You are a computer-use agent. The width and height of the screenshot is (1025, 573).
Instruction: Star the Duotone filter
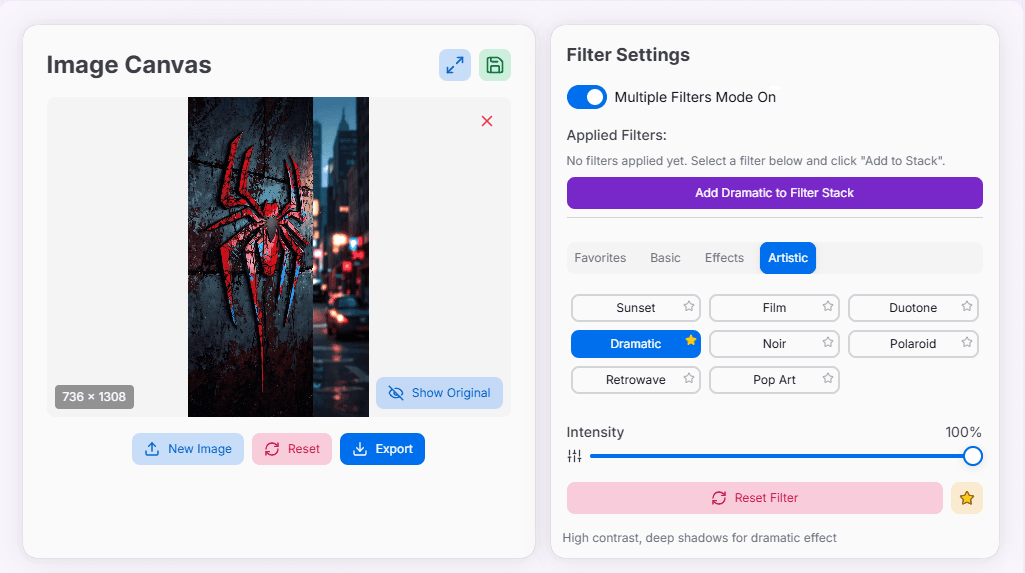click(x=967, y=306)
